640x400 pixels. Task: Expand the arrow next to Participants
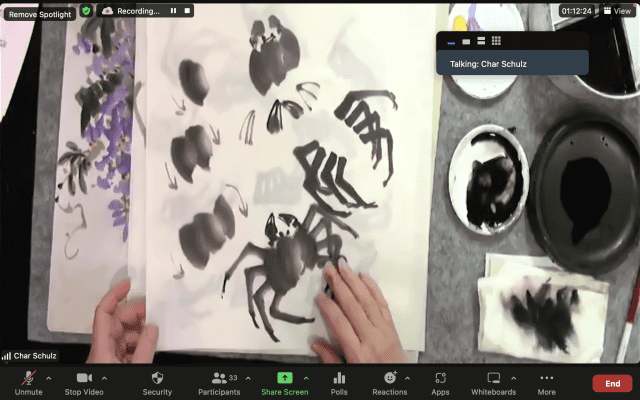[248, 378]
